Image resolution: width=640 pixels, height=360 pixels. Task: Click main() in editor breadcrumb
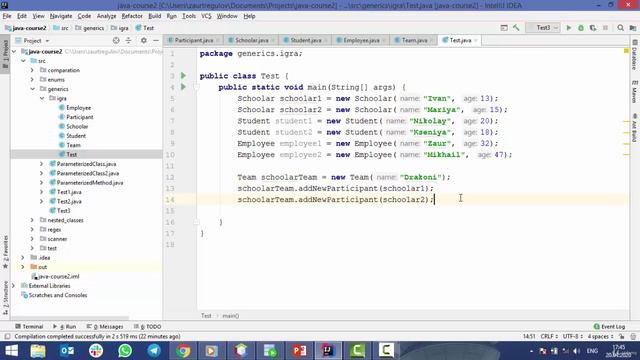pos(231,316)
